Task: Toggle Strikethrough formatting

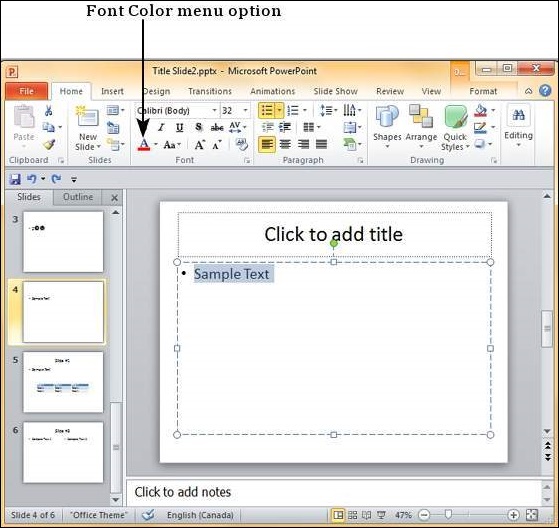Action: pyautogui.click(x=217, y=127)
